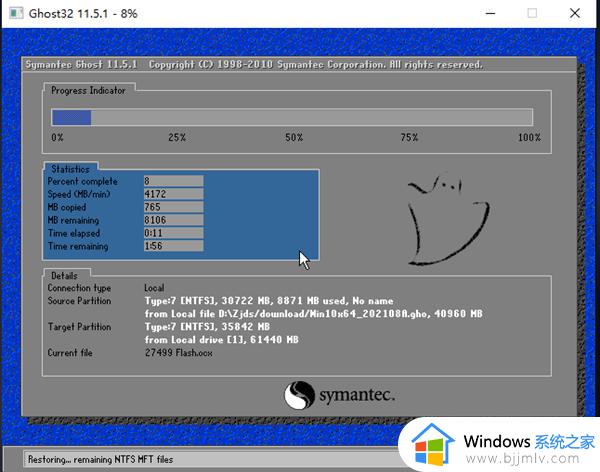This screenshot has width=600, height=472.
Task: Close the Ghost32 window
Action: coord(575,13)
